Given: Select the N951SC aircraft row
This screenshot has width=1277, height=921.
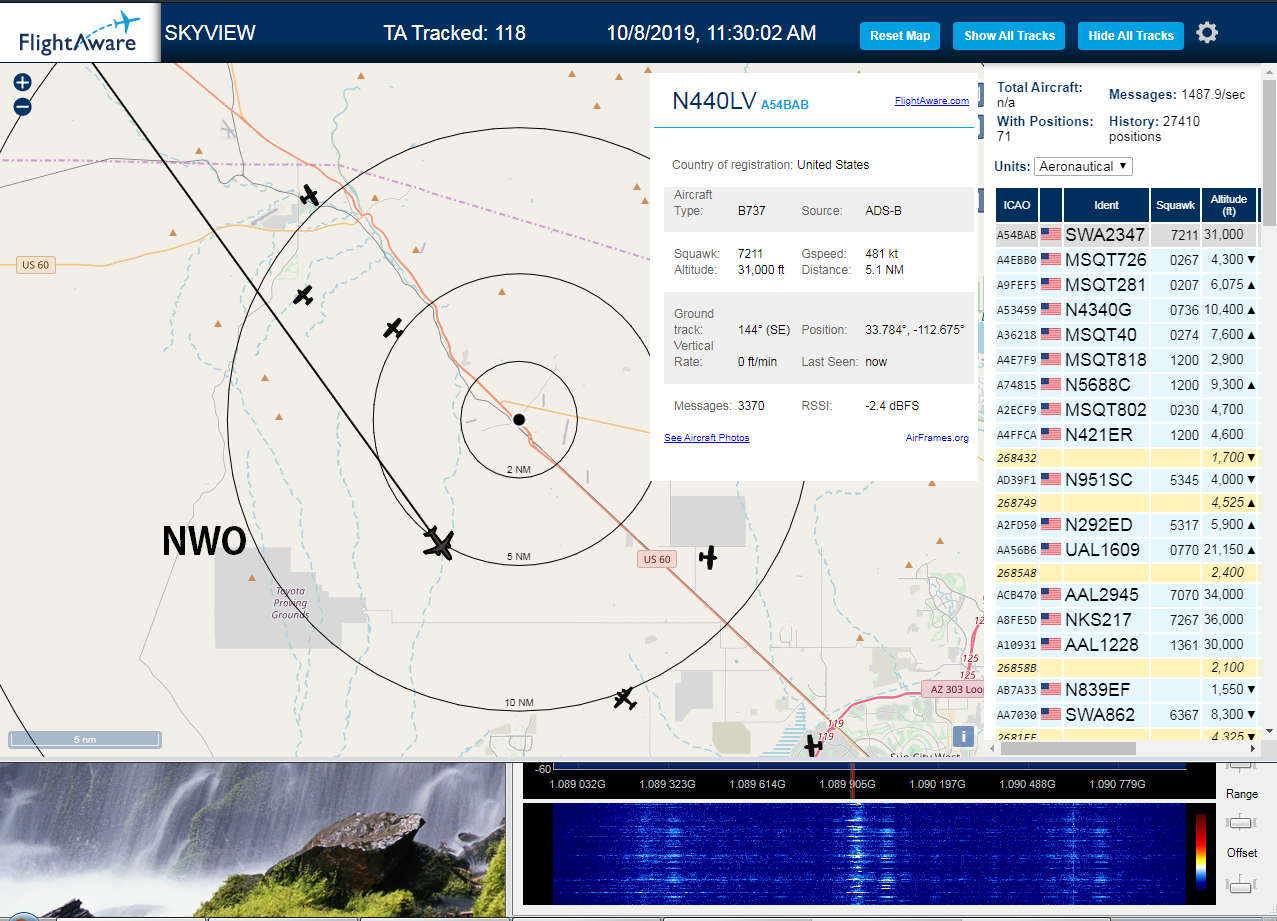Looking at the screenshot, I should click(x=1127, y=480).
